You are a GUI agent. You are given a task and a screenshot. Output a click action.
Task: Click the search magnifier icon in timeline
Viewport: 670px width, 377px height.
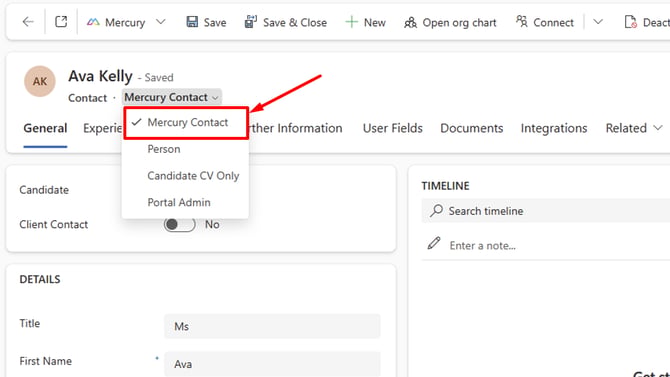pyautogui.click(x=436, y=210)
